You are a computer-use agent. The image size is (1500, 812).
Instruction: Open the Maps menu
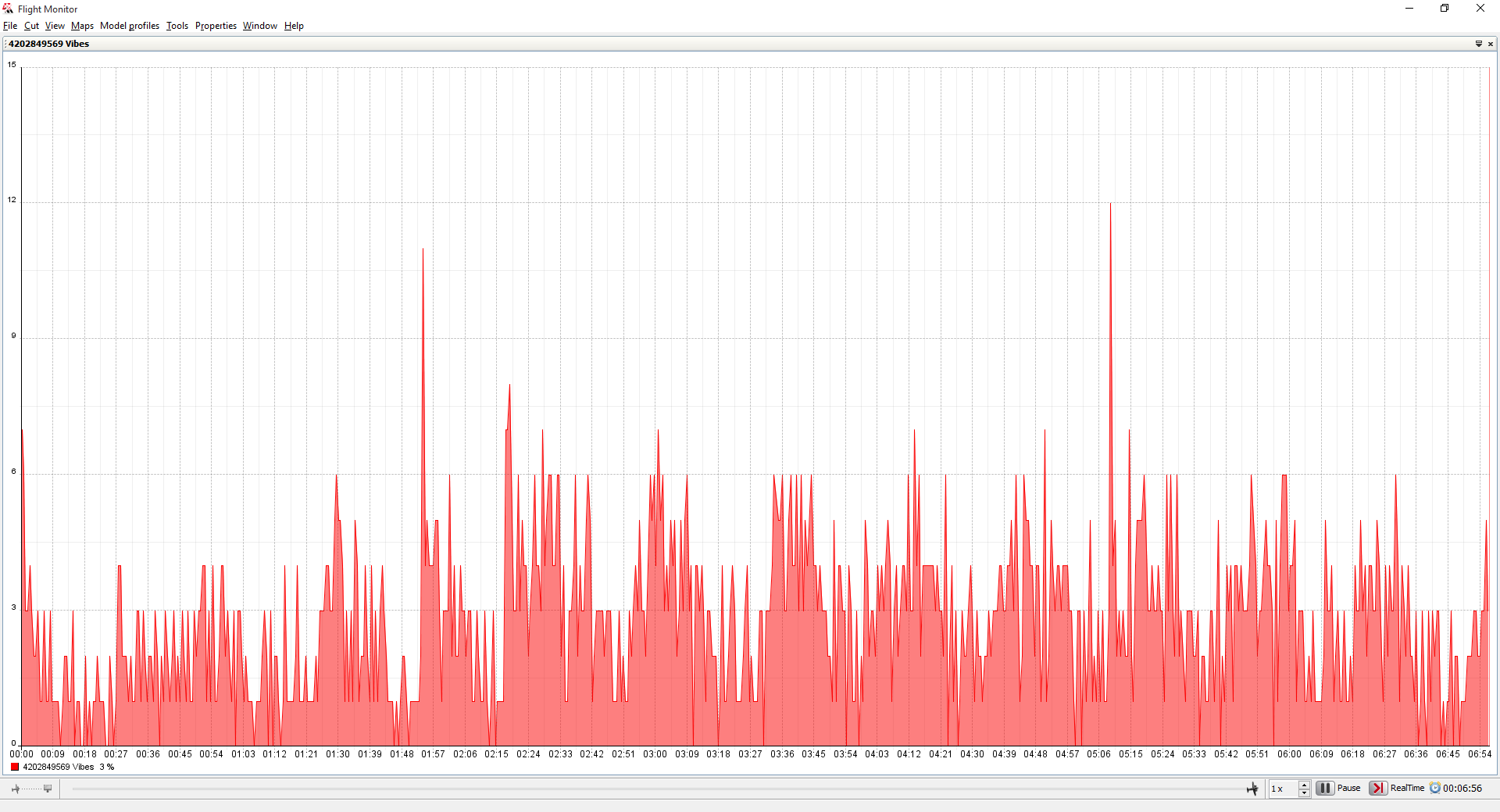pos(82,26)
